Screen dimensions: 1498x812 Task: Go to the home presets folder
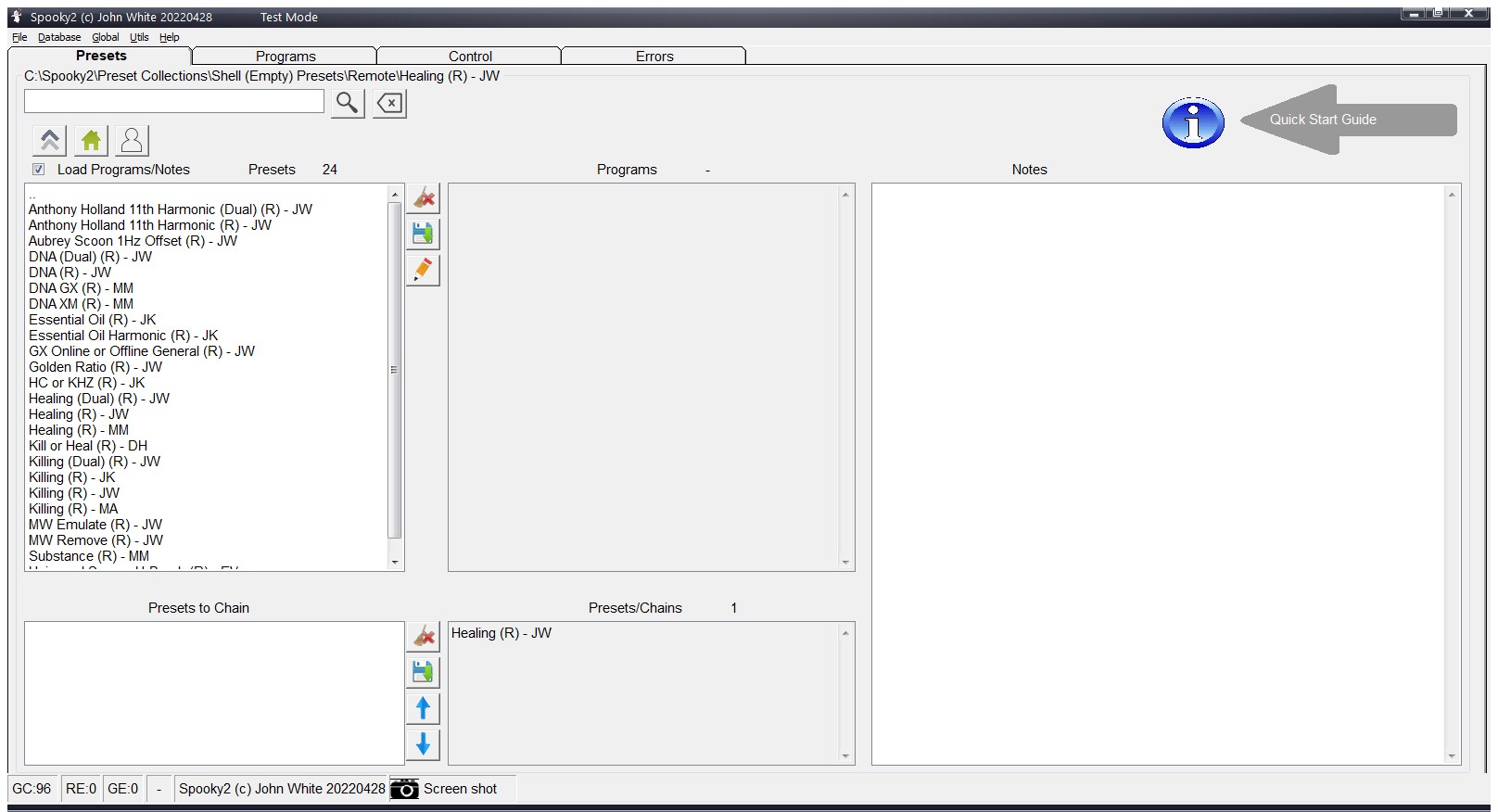click(x=91, y=140)
